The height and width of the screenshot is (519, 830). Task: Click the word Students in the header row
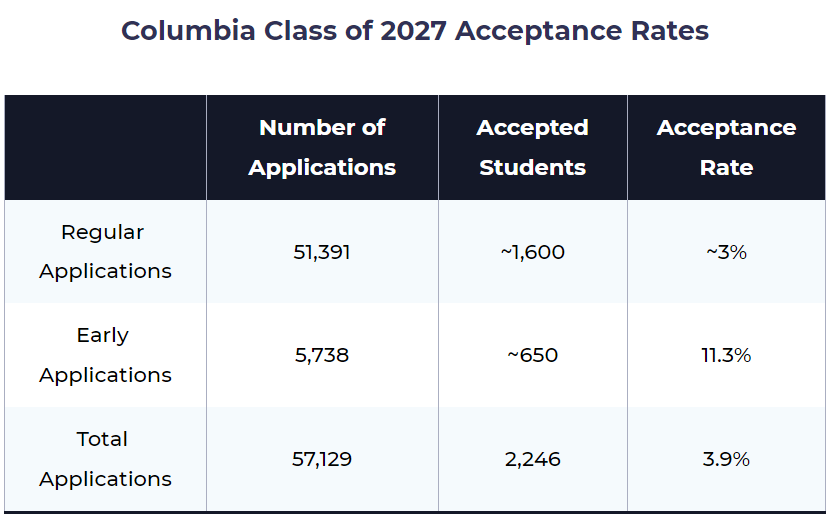[x=532, y=168]
